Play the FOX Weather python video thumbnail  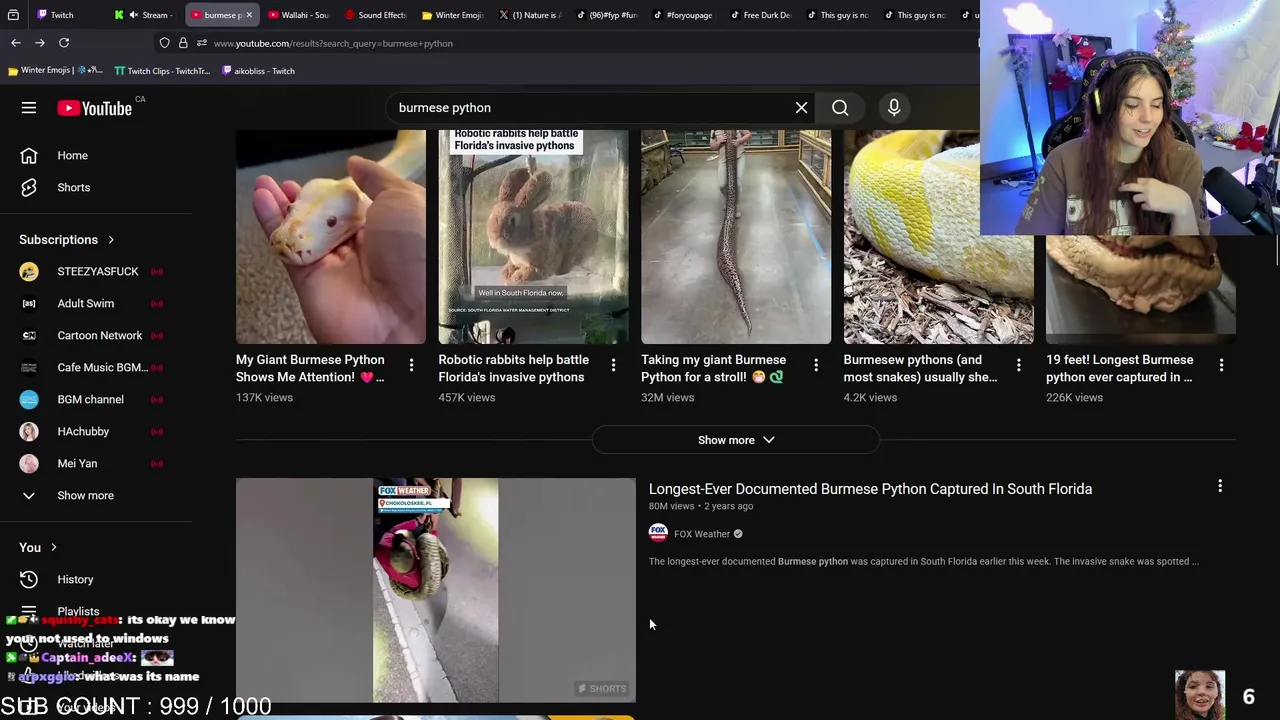click(x=436, y=590)
